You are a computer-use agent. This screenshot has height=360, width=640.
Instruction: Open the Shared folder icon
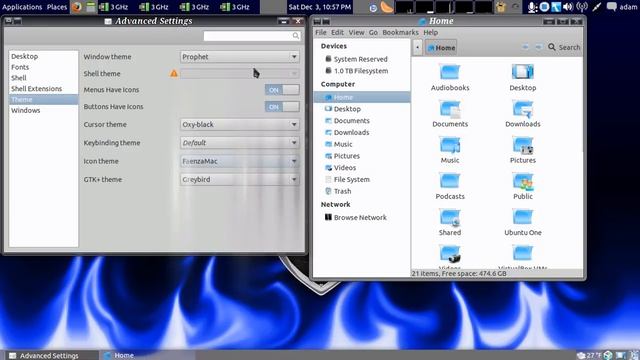click(x=450, y=218)
